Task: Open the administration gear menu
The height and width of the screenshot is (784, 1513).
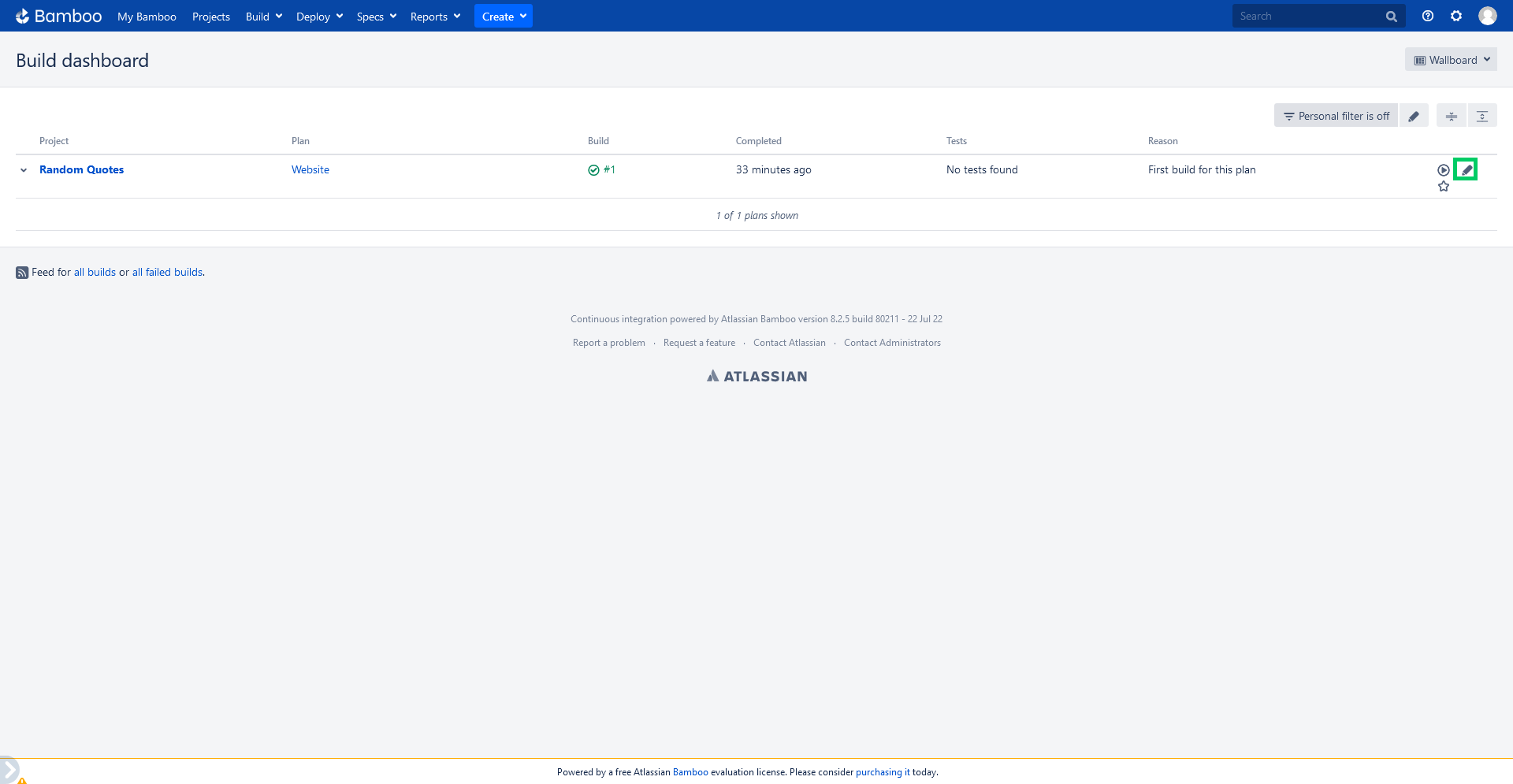Action: (1456, 16)
